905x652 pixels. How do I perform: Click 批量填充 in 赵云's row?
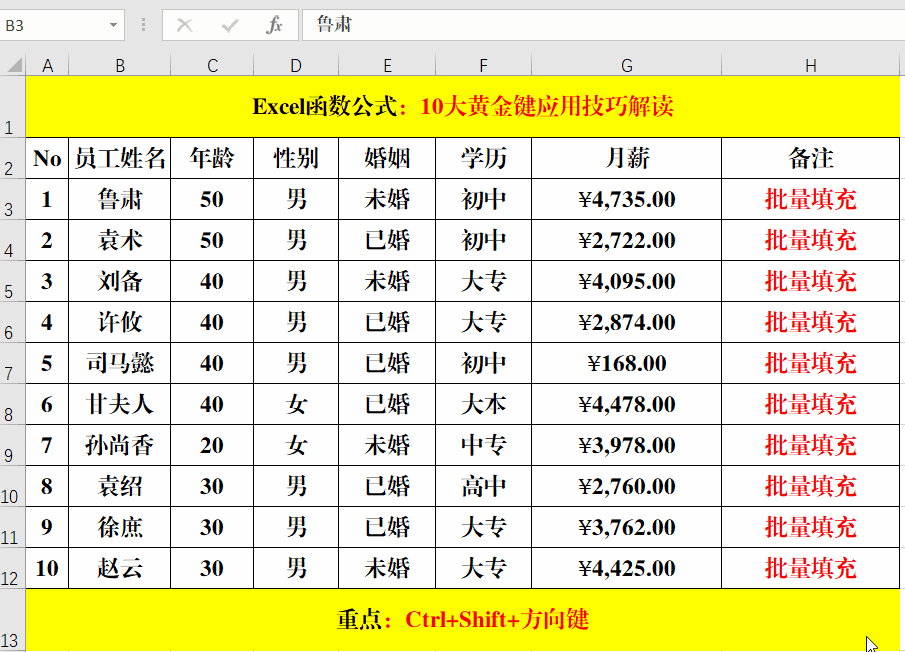point(810,568)
